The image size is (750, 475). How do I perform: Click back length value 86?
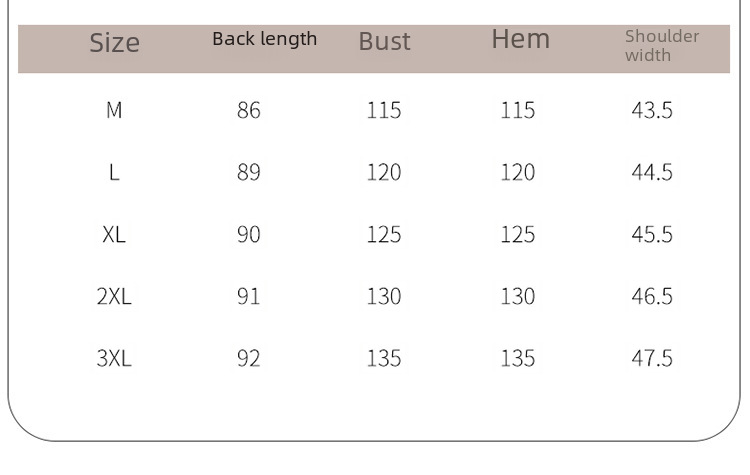249,110
